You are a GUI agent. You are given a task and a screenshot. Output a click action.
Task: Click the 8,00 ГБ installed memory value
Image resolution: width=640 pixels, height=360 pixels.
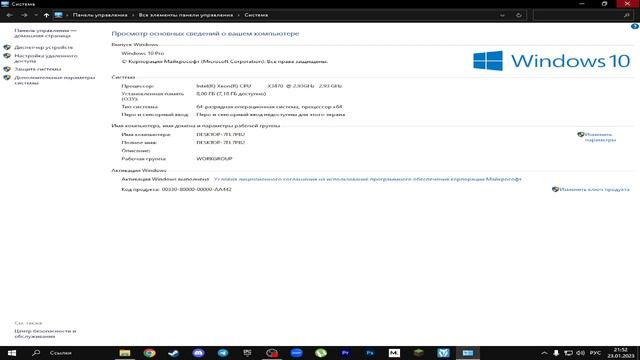coord(231,94)
